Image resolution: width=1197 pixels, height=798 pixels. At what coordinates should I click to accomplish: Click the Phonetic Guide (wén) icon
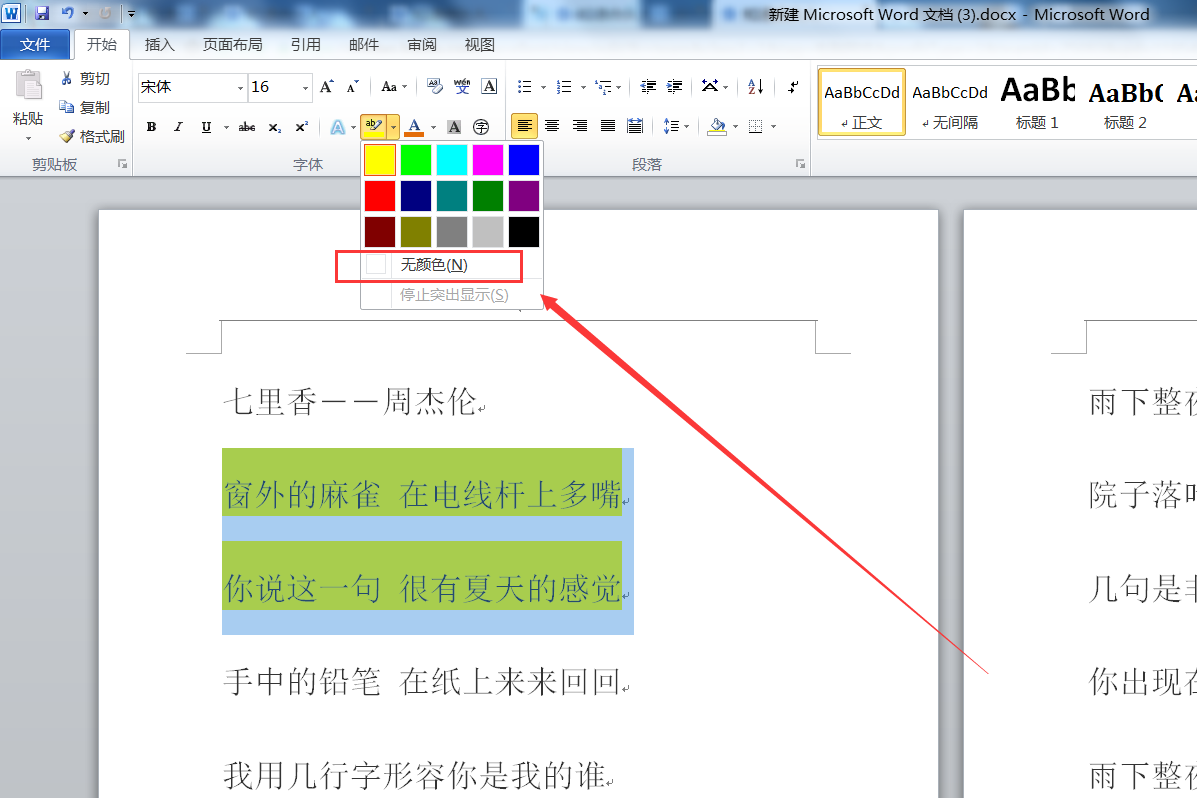click(462, 87)
